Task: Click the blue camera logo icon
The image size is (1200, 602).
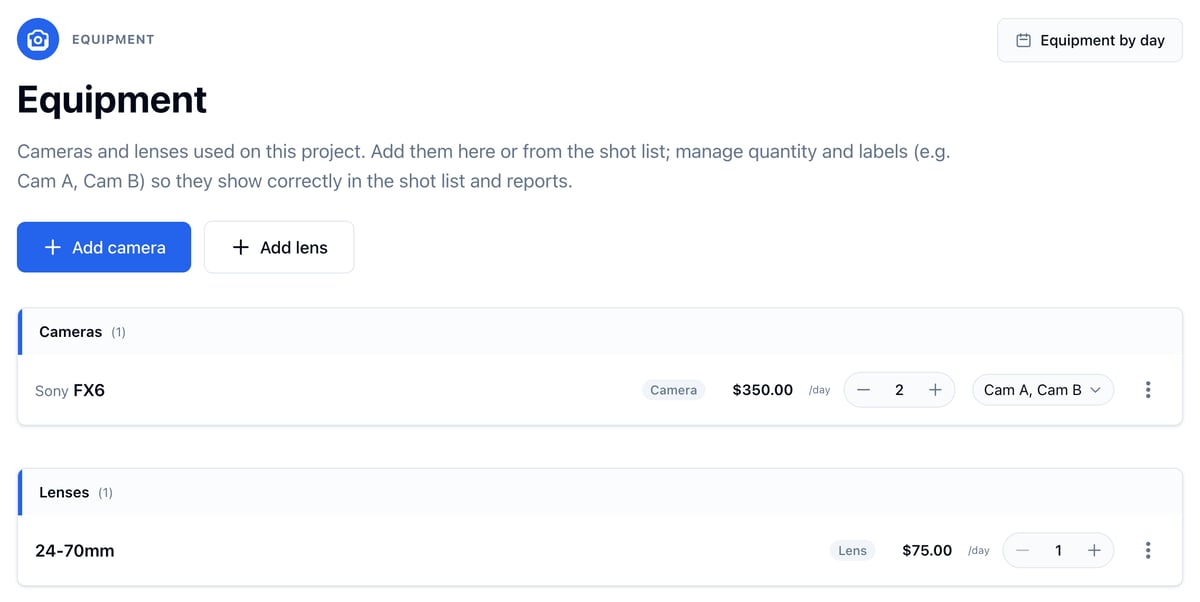Action: [x=38, y=40]
